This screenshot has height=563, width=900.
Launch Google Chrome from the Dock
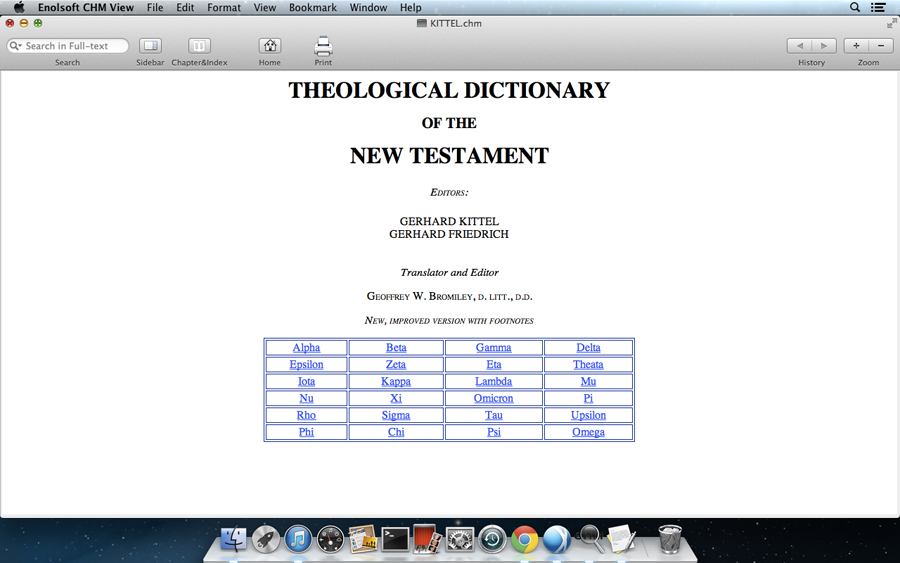[x=525, y=539]
